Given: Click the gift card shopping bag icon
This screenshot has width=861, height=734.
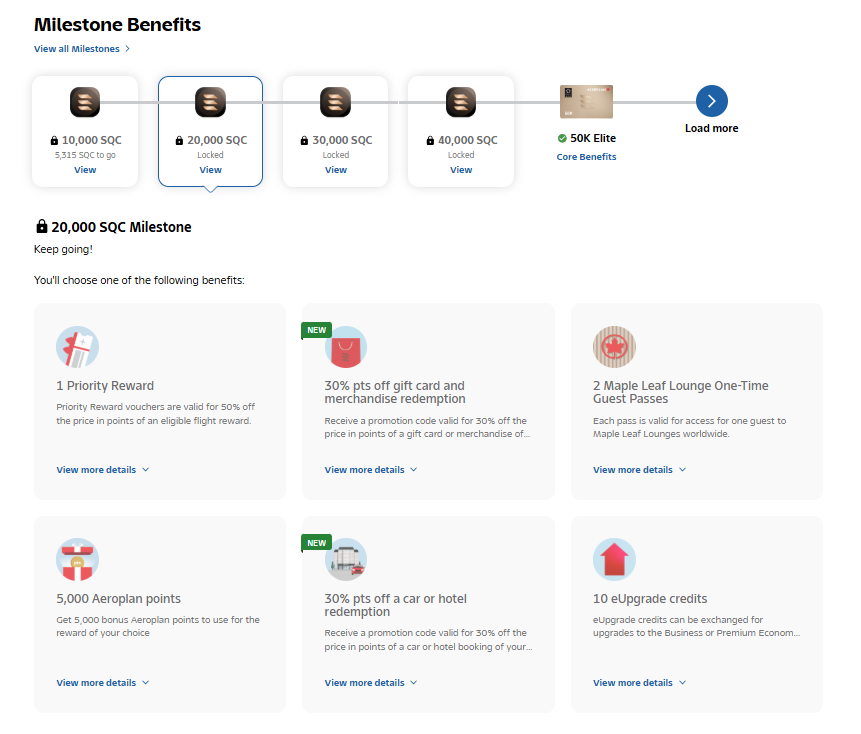Looking at the screenshot, I should tap(346, 348).
